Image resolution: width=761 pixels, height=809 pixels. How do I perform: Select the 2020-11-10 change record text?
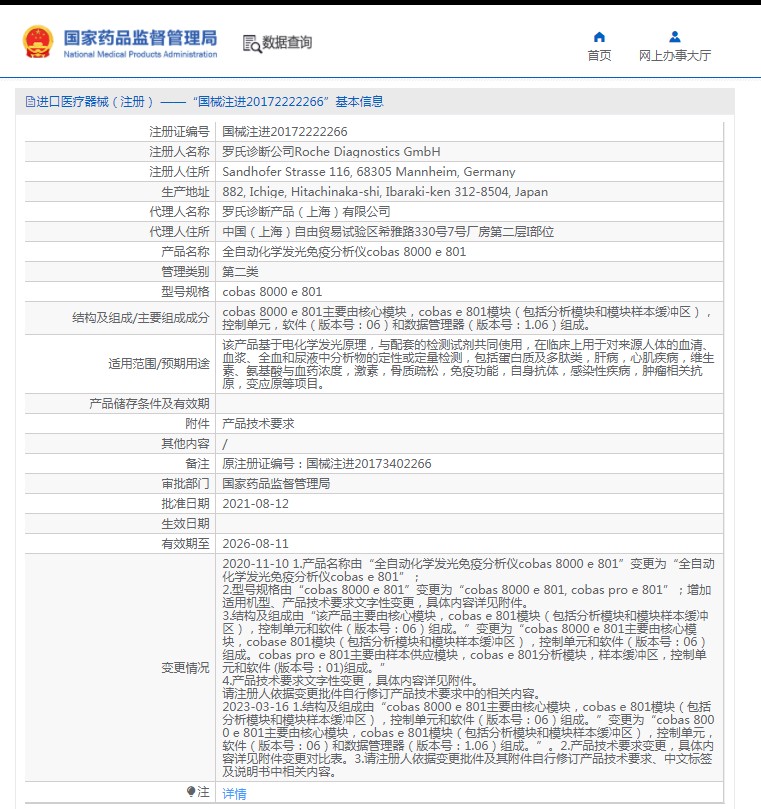[x=468, y=629]
